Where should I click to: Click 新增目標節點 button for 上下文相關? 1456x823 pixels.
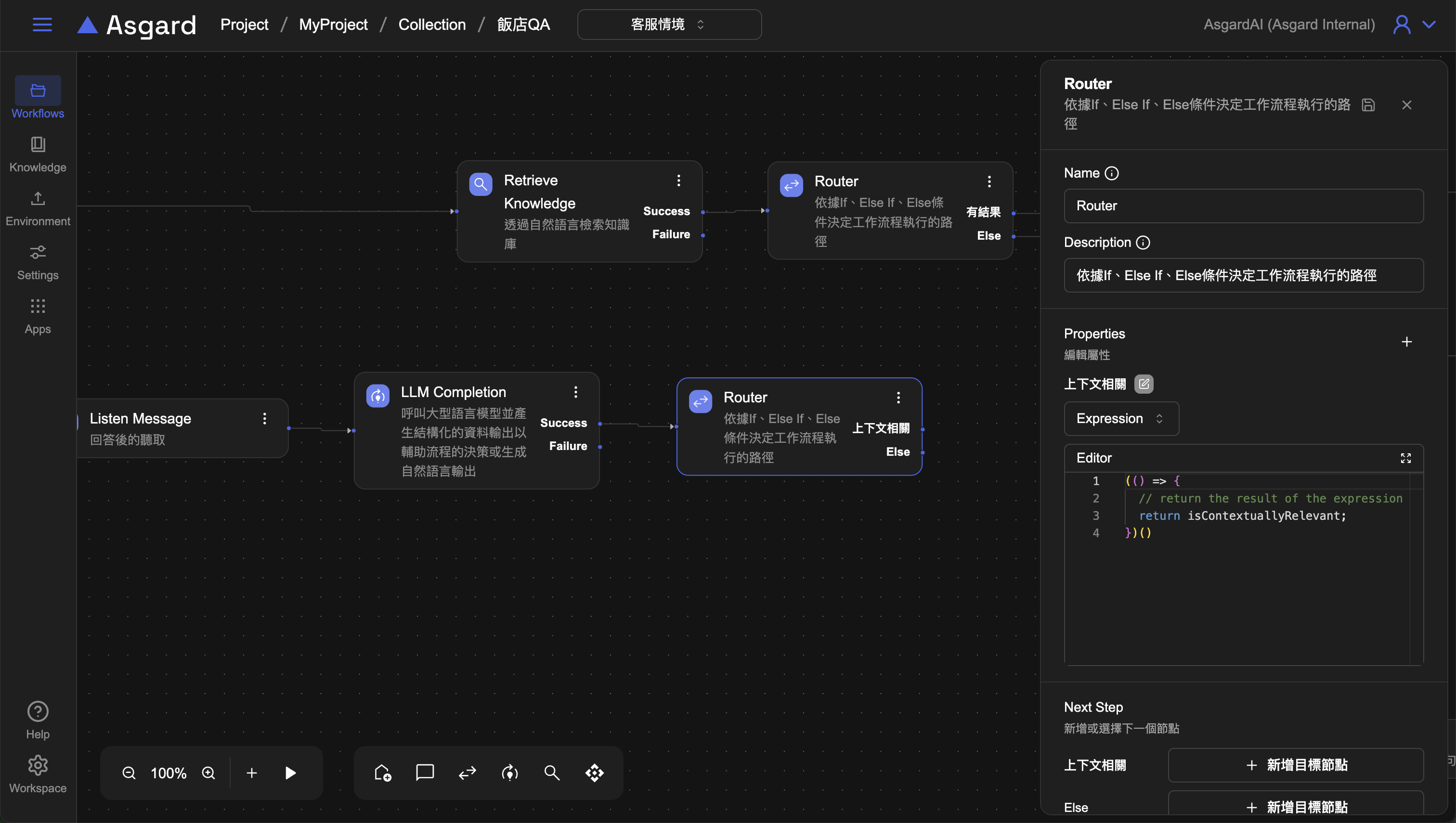[1295, 765]
